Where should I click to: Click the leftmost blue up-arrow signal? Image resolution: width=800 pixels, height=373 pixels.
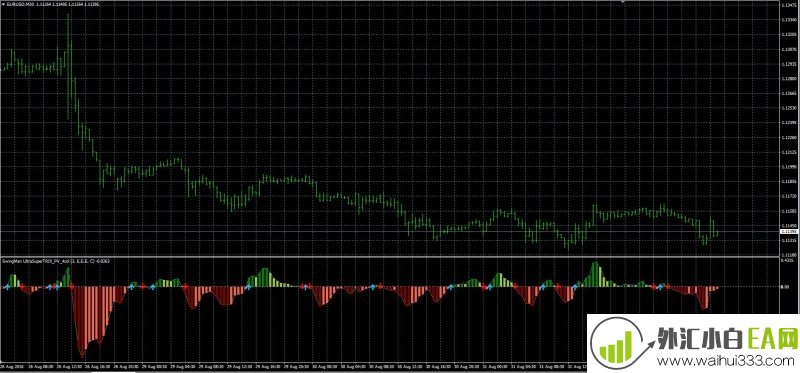(x=7, y=287)
